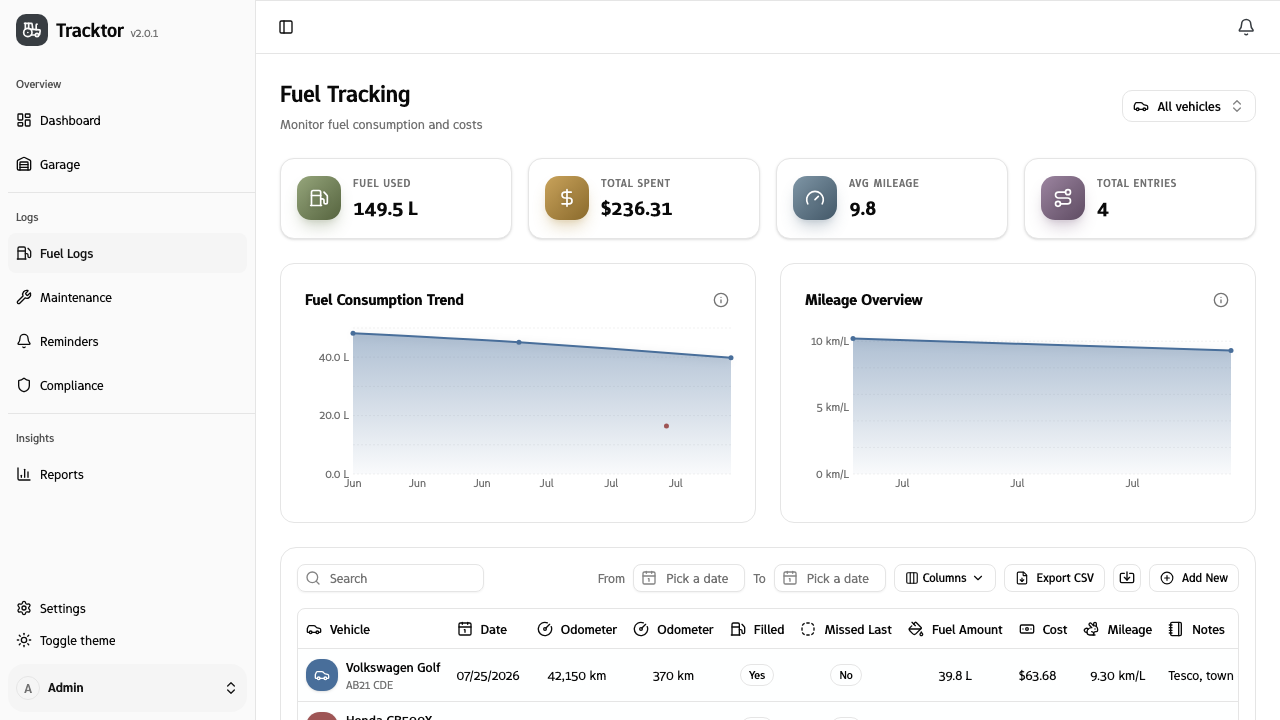The width and height of the screenshot is (1280, 720).
Task: Click the Avg Mileage gauge icon
Action: 815,198
